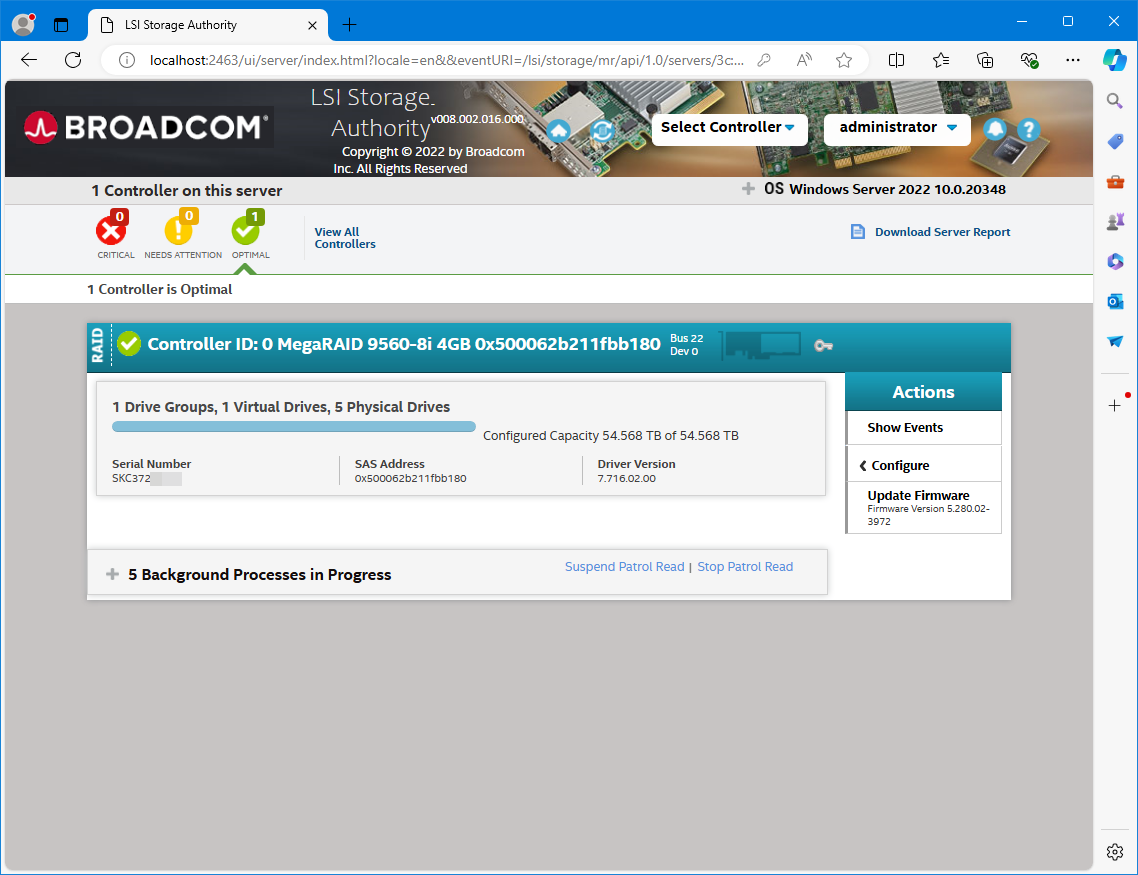Click the Download Server Report document icon
This screenshot has height=875, width=1138.
point(858,232)
